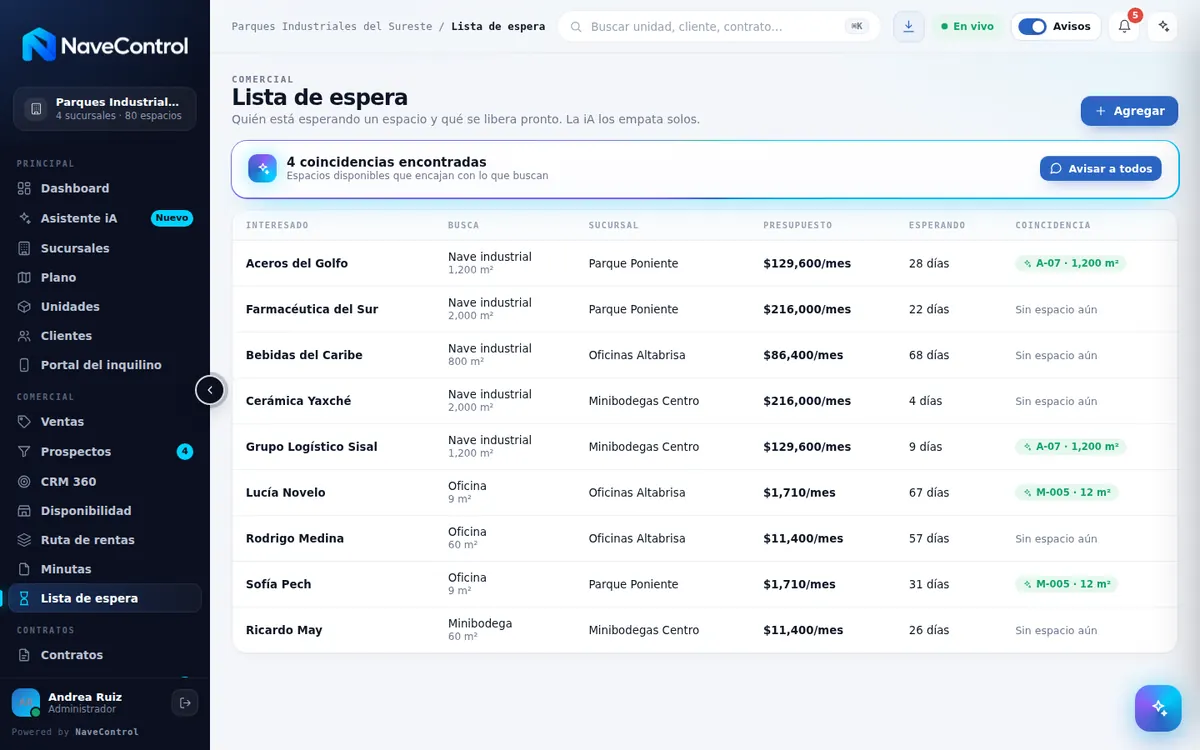Screen dimensions: 1200x750
Task: Click the Ventas tag icon
Action: 25,422
